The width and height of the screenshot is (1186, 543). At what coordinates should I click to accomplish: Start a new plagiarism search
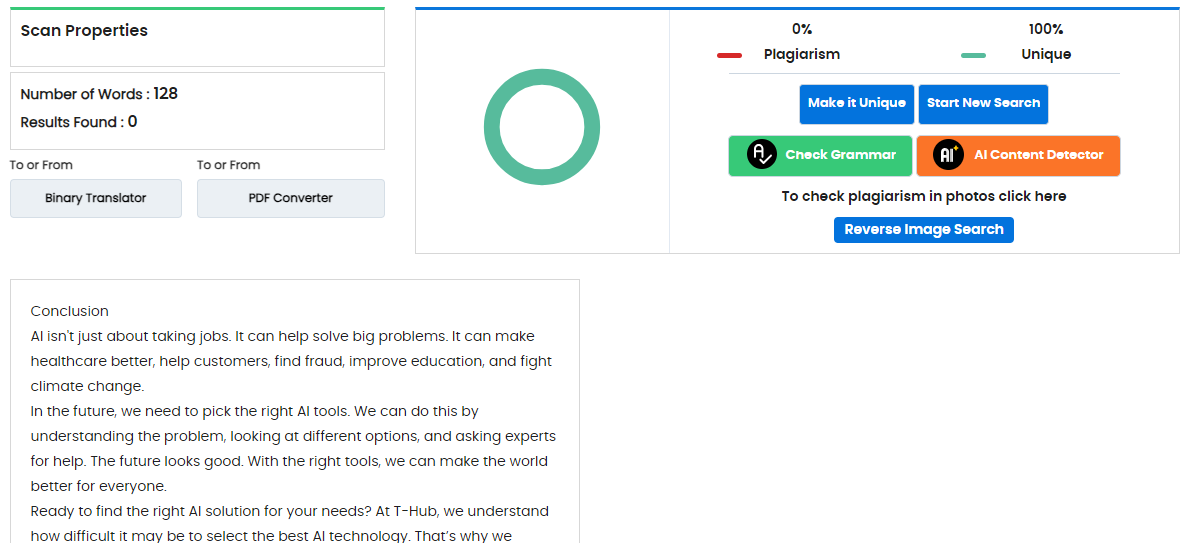coord(983,103)
